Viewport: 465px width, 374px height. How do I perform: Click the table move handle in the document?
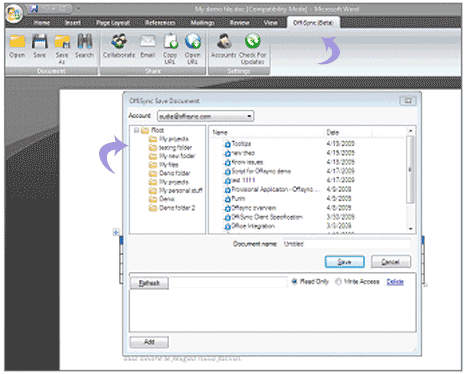coord(116,232)
